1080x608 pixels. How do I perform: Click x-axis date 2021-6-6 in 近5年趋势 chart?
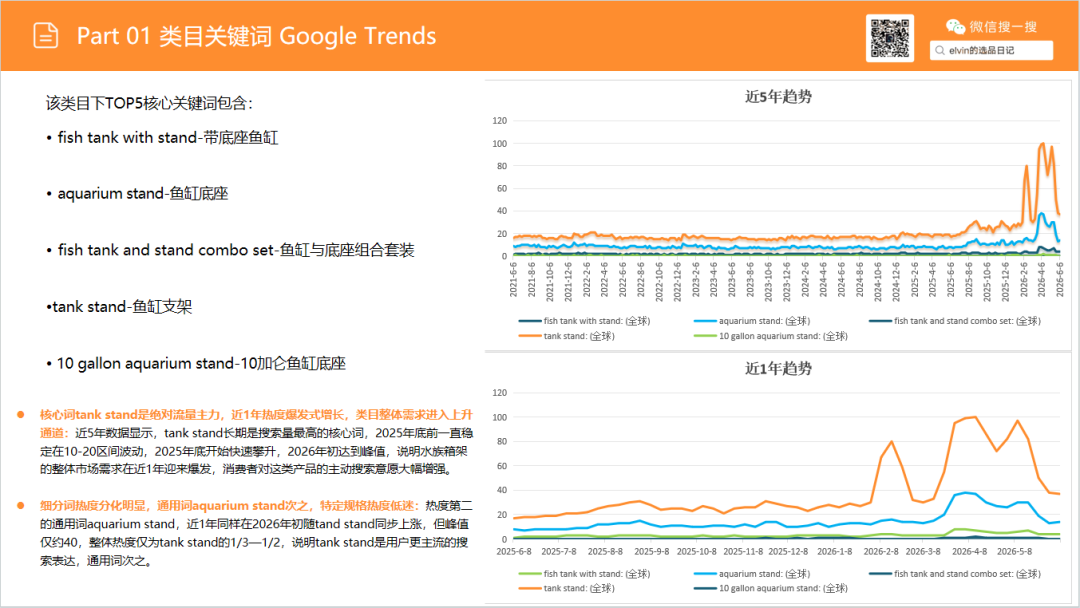click(x=513, y=279)
